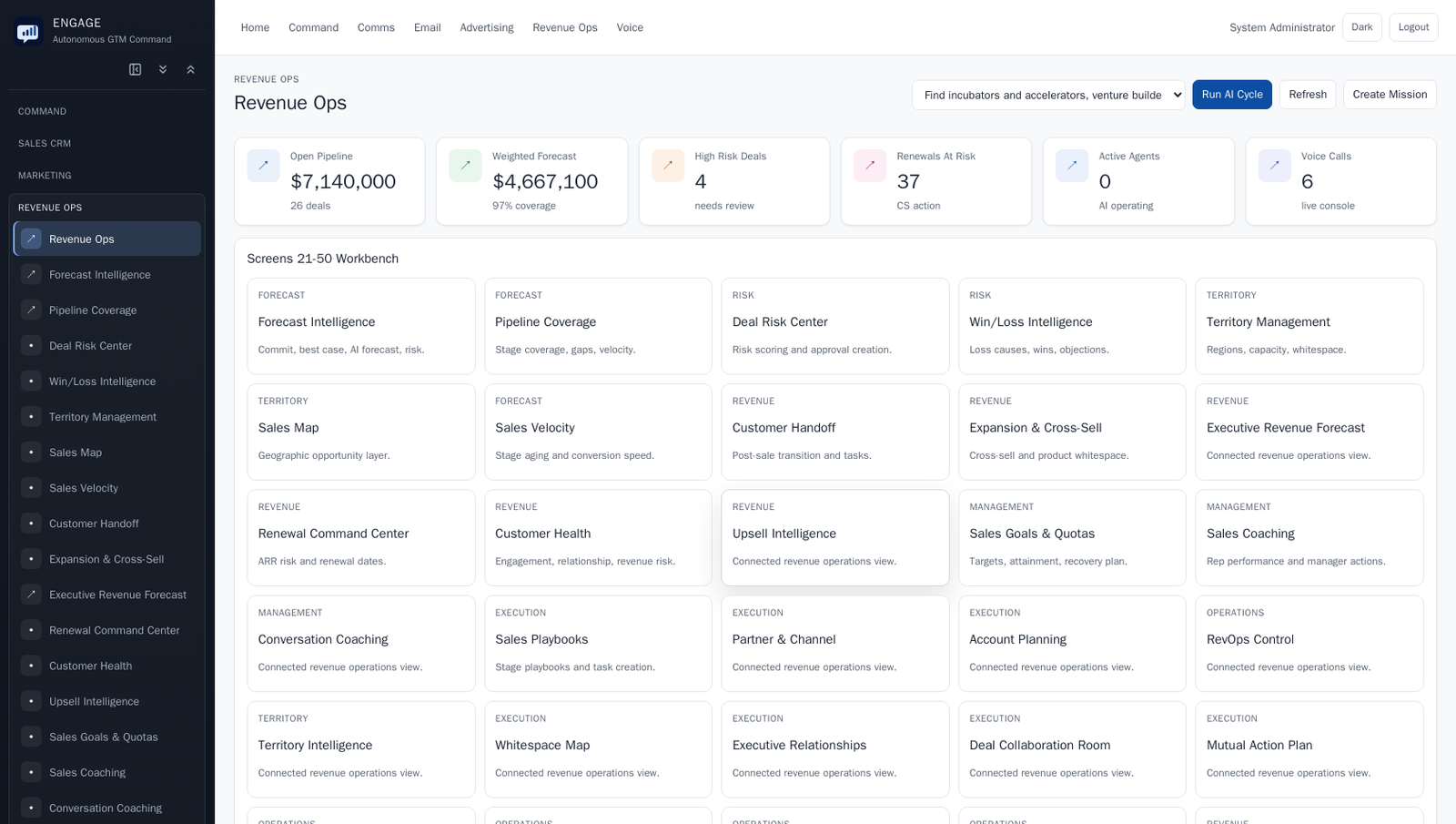
Task: Open the Deal Risk Center workbench card
Action: (834, 326)
